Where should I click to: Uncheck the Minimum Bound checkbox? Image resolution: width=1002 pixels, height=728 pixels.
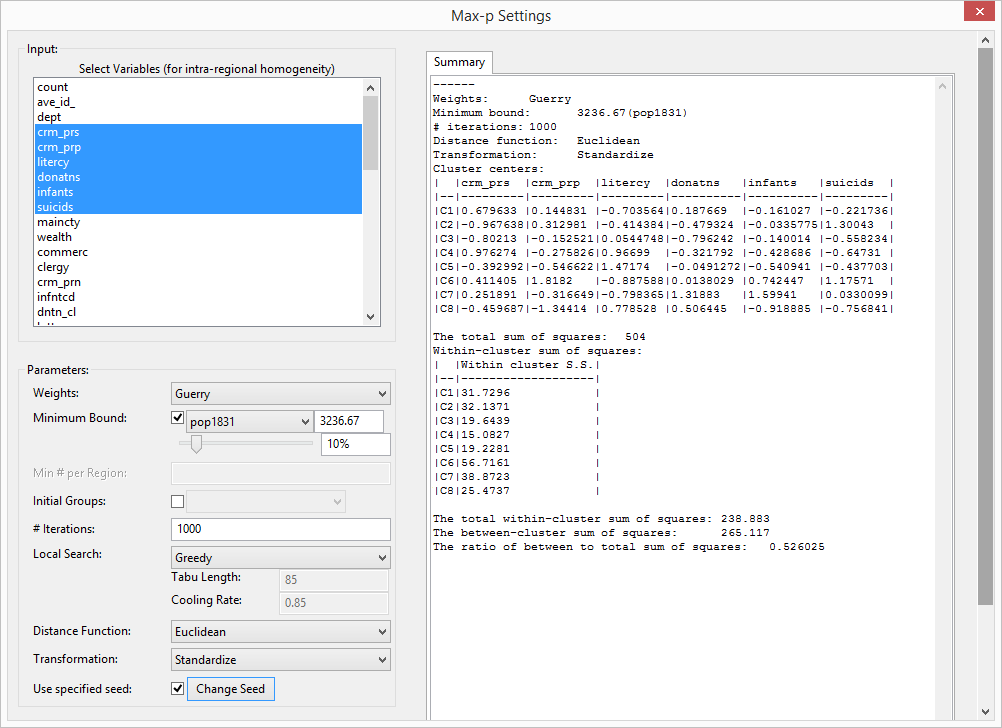(x=177, y=418)
